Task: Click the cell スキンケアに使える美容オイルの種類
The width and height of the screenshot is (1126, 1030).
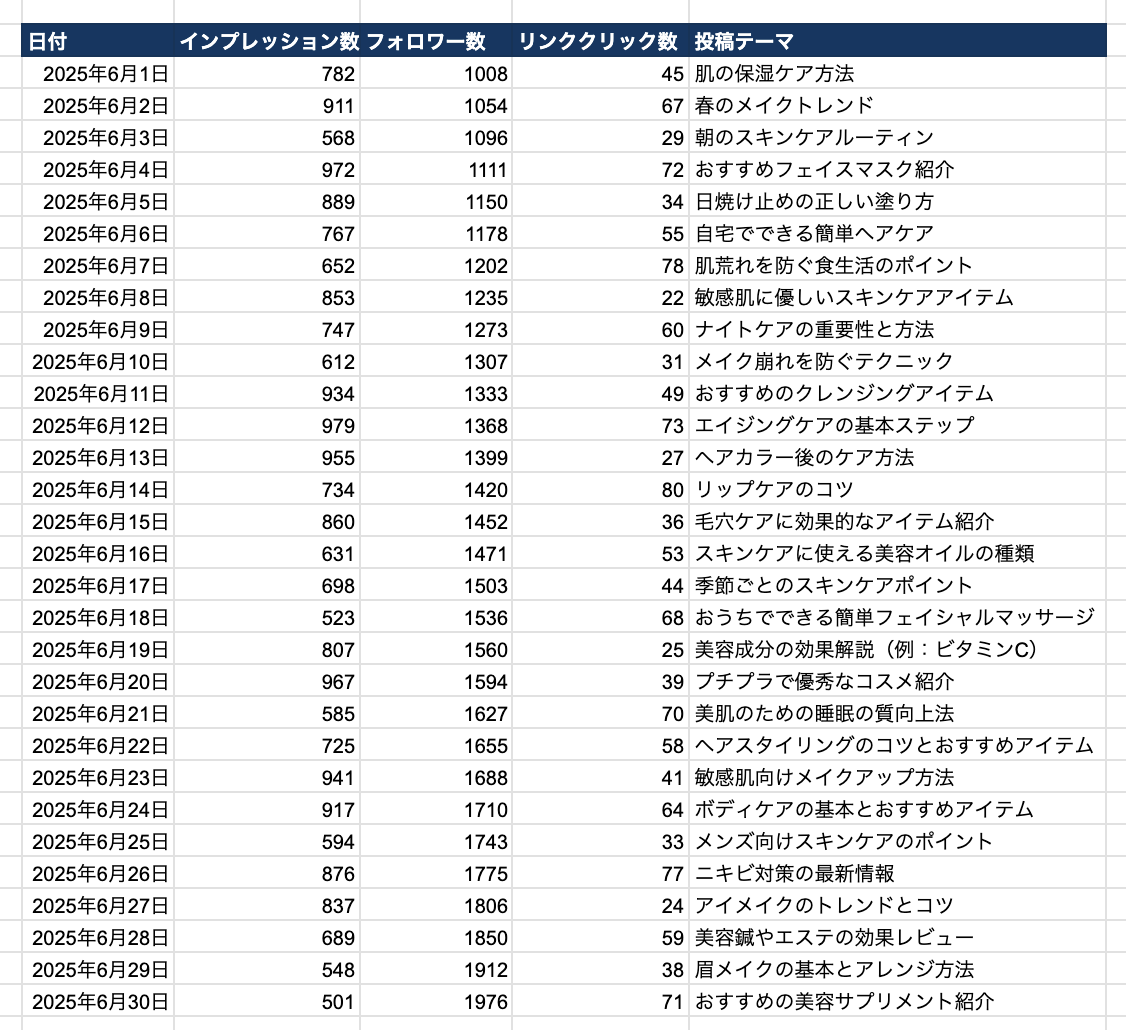Action: click(x=898, y=553)
